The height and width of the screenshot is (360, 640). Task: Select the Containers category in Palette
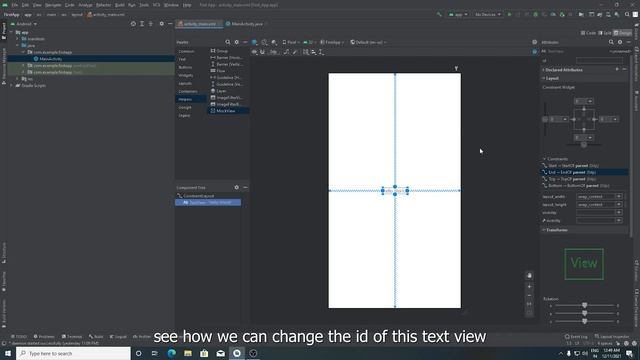tap(188, 91)
